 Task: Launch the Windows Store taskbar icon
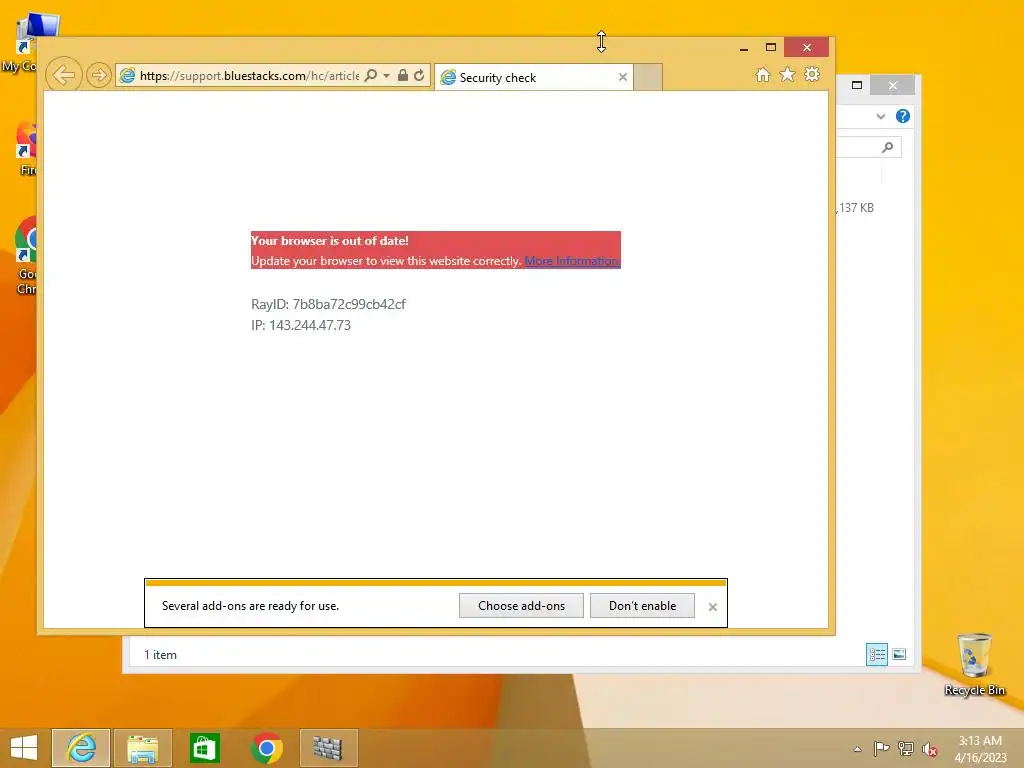204,748
